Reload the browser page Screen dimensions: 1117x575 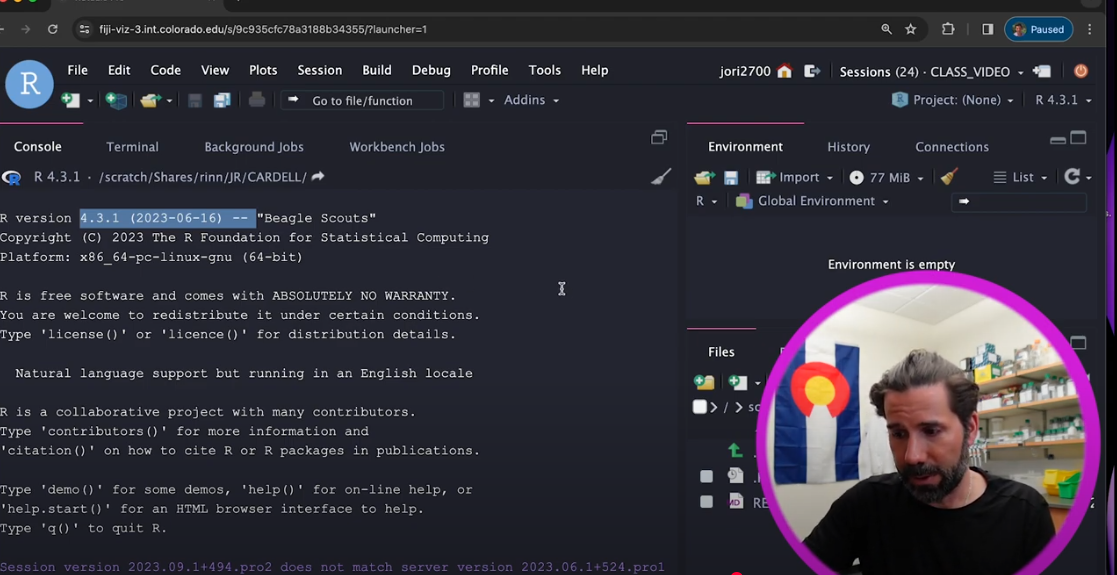(53, 29)
